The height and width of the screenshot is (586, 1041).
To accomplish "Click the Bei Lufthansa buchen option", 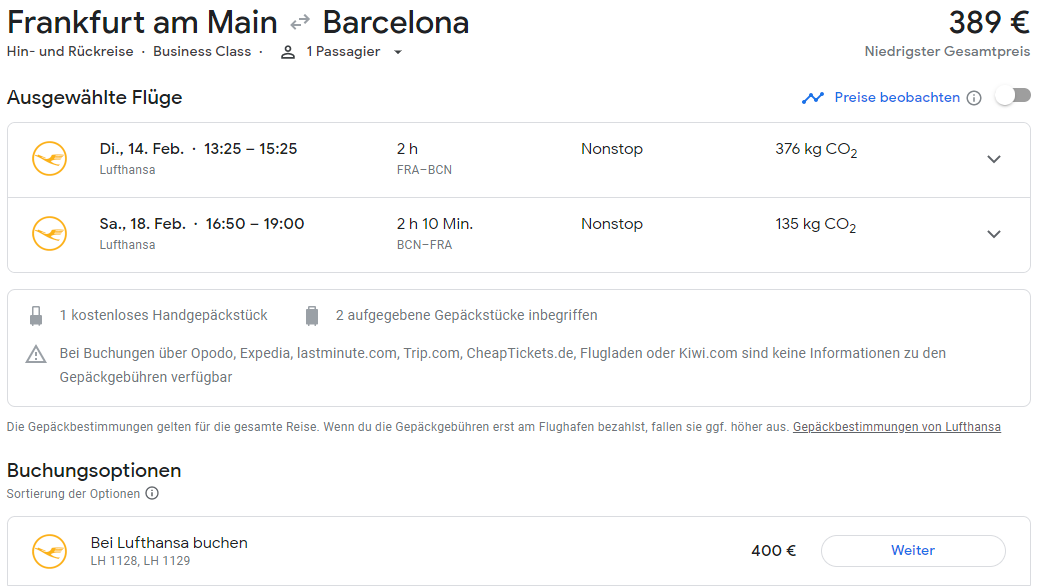I will pos(169,543).
